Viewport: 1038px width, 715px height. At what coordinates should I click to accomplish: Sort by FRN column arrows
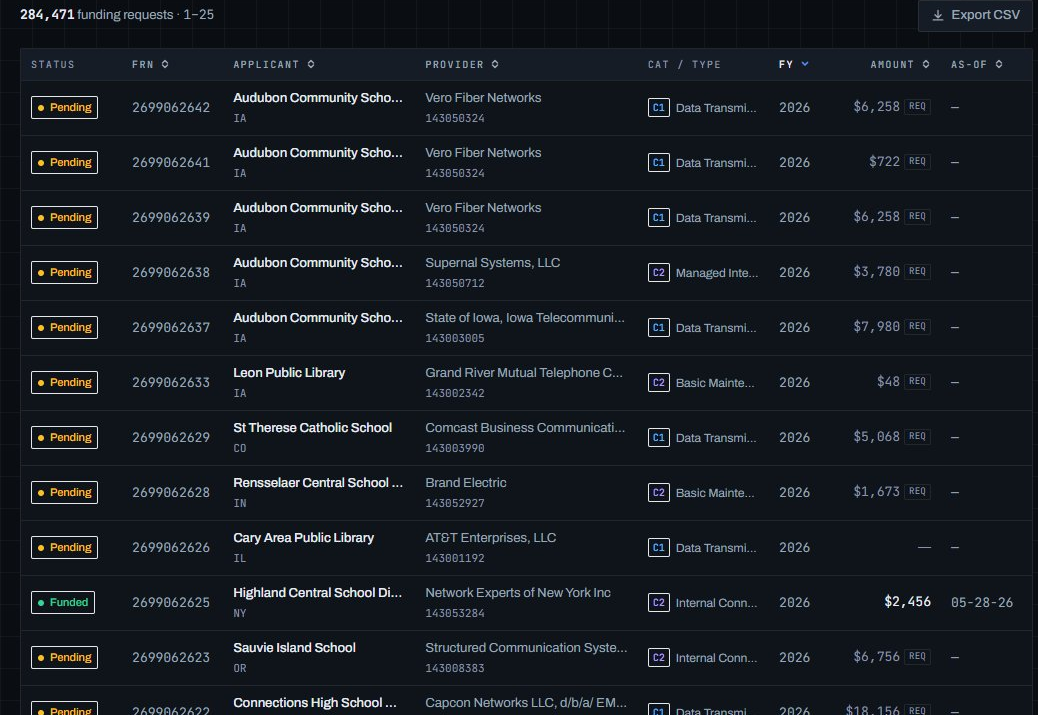(165, 64)
